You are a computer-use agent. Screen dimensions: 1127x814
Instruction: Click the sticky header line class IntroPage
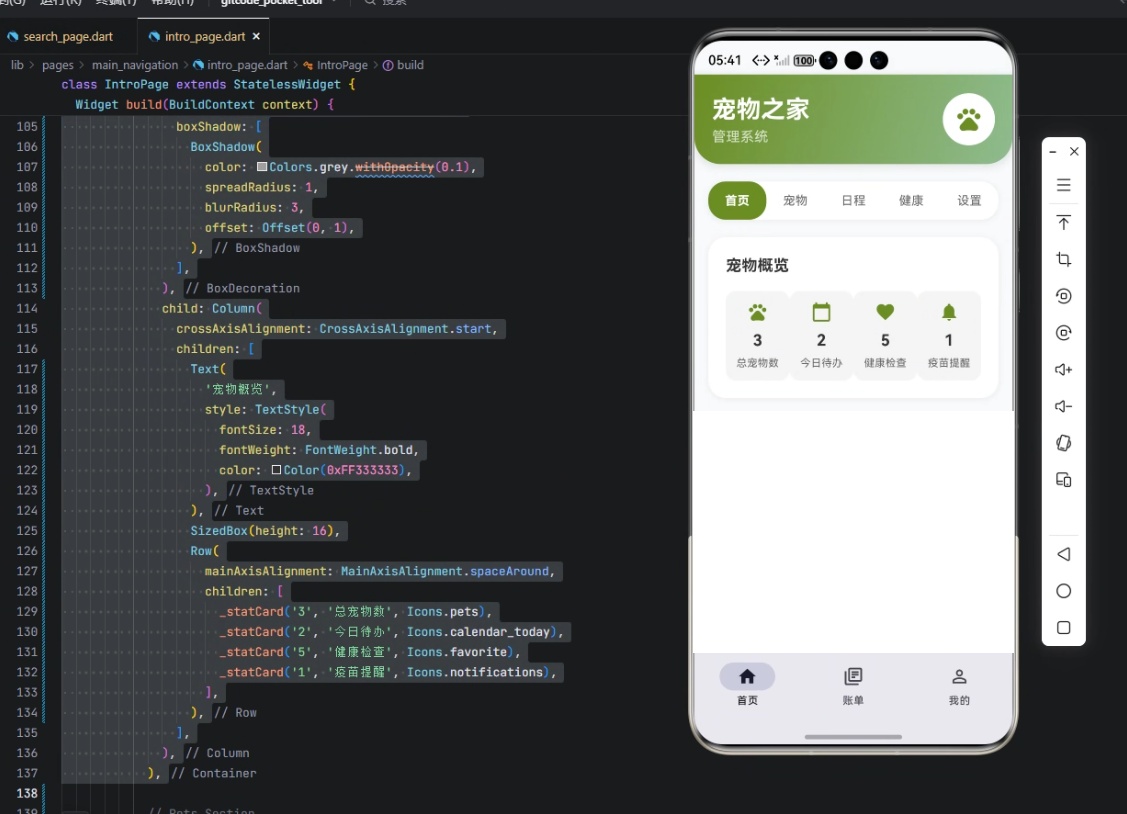(208, 85)
